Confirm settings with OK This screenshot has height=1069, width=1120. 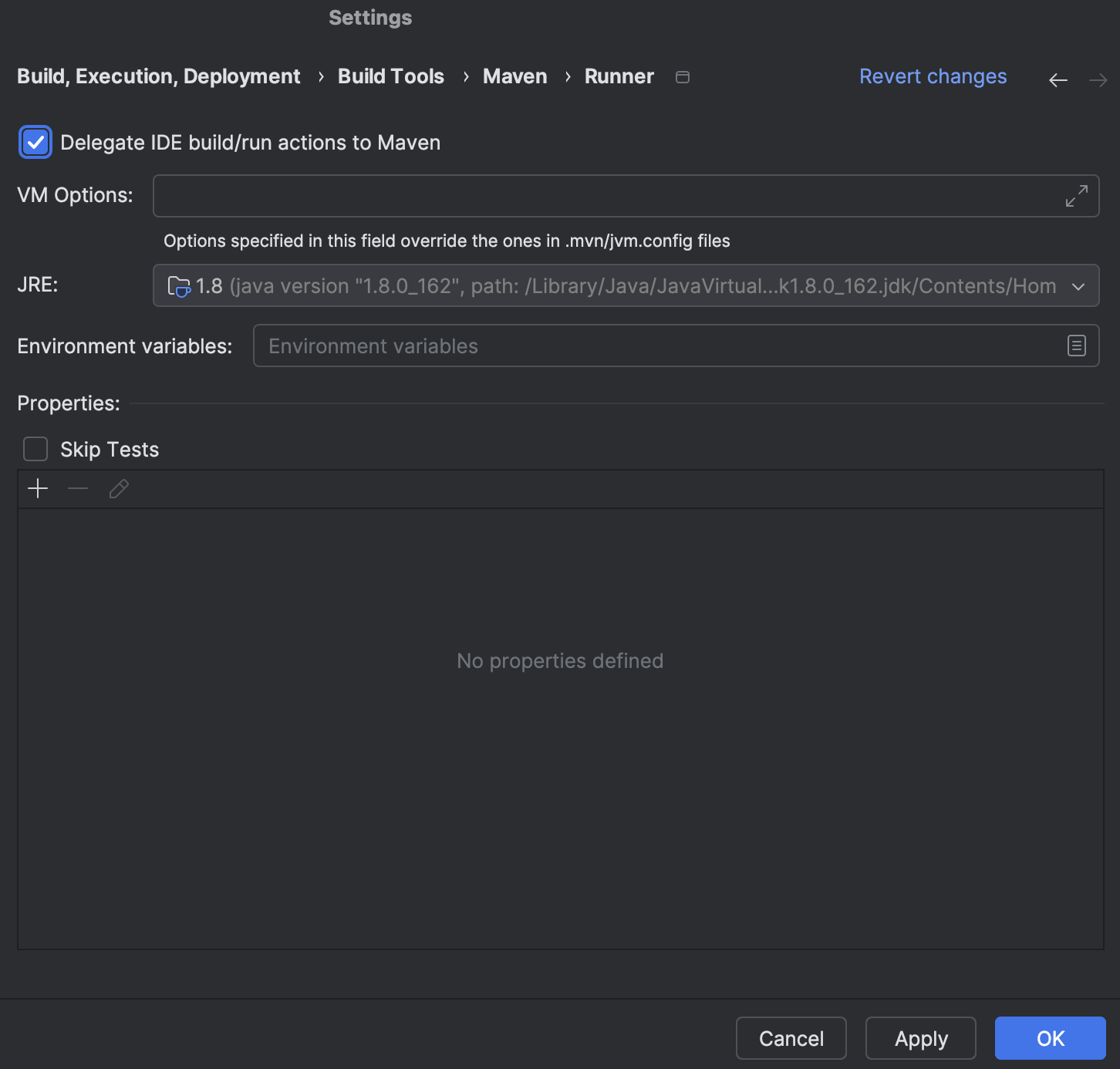click(1049, 1038)
